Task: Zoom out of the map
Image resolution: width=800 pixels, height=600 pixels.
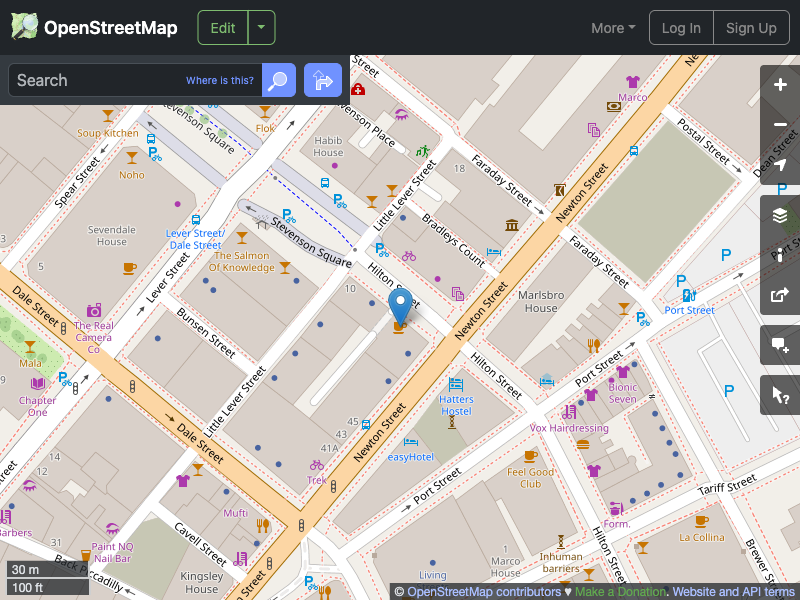Action: (x=780, y=125)
